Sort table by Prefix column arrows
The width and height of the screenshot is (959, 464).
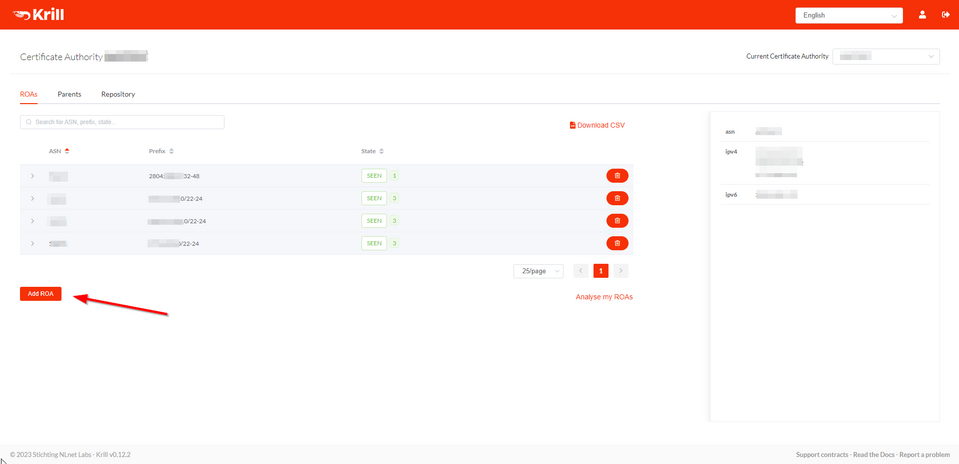tap(171, 151)
